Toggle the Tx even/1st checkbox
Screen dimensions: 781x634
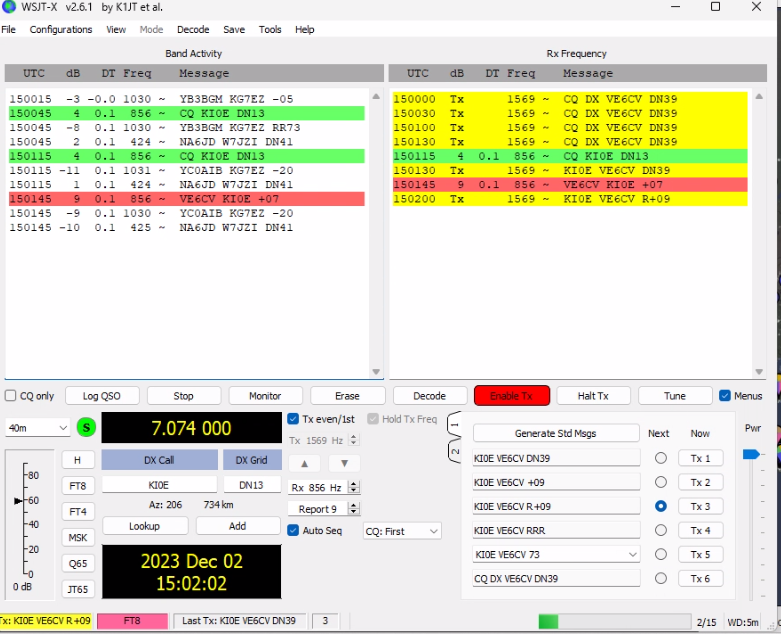click(x=293, y=419)
